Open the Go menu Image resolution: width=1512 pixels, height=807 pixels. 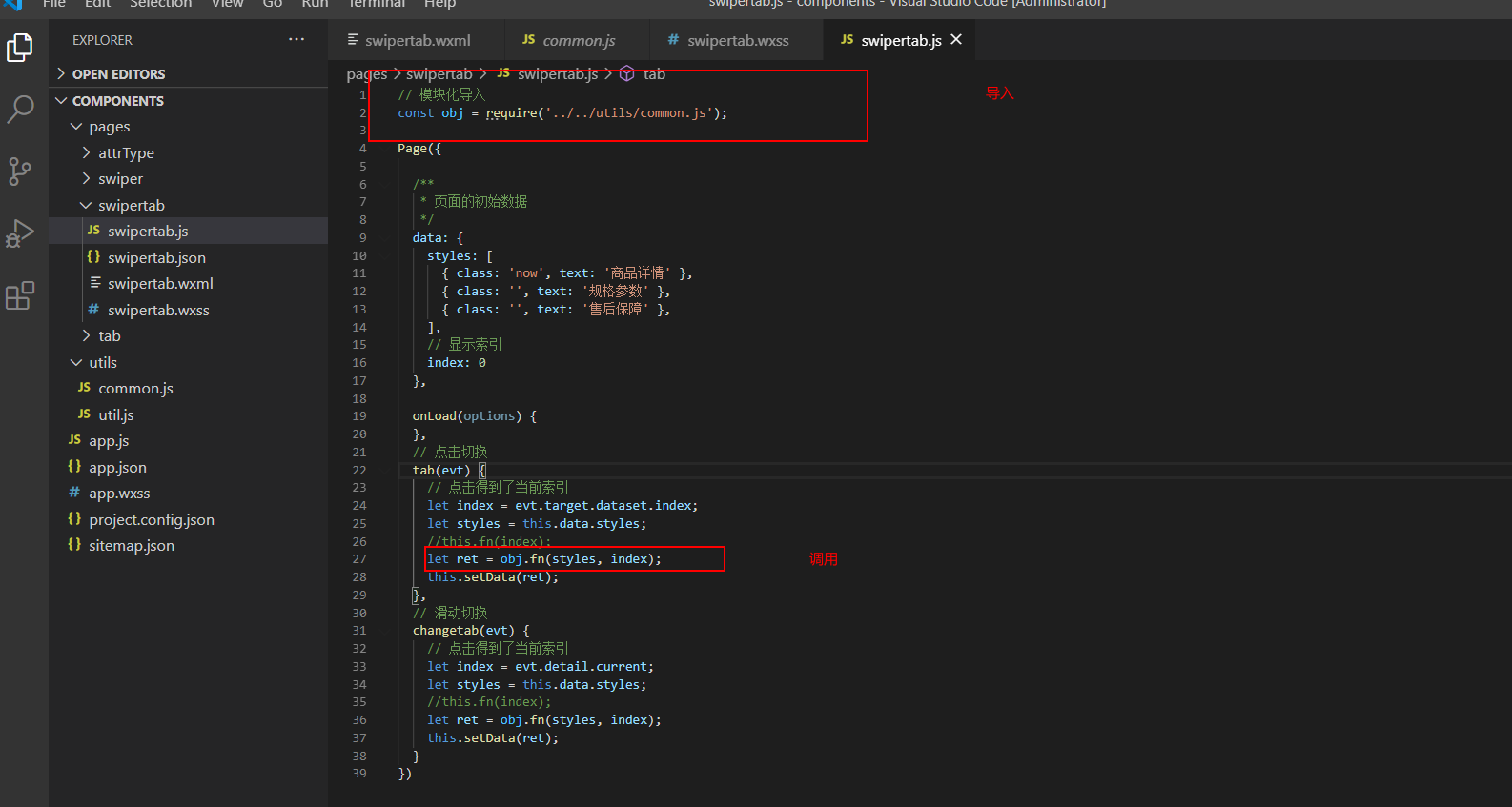pos(273,4)
